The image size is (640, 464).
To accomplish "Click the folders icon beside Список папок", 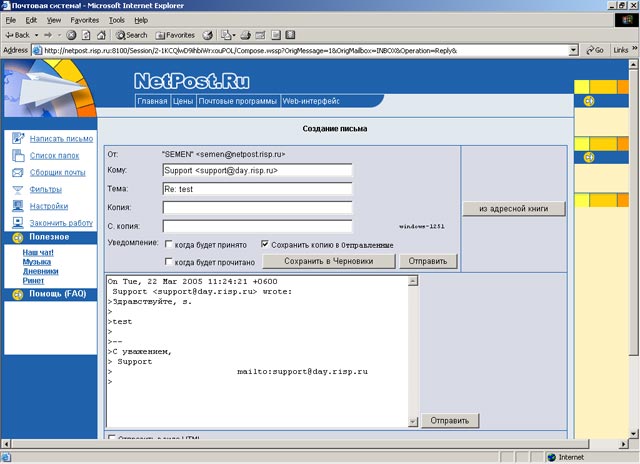I will coord(18,155).
